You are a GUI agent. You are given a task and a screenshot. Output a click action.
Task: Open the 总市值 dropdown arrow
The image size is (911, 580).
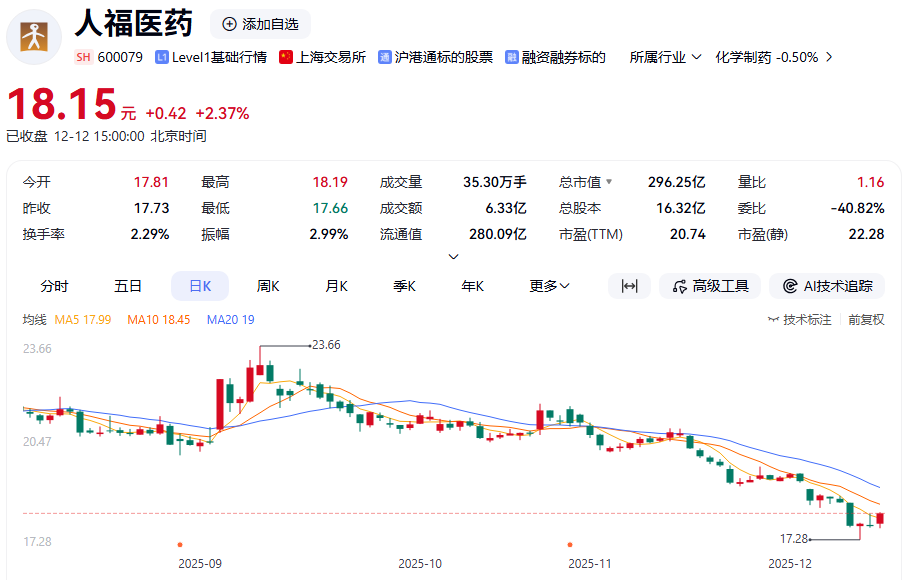click(x=609, y=183)
